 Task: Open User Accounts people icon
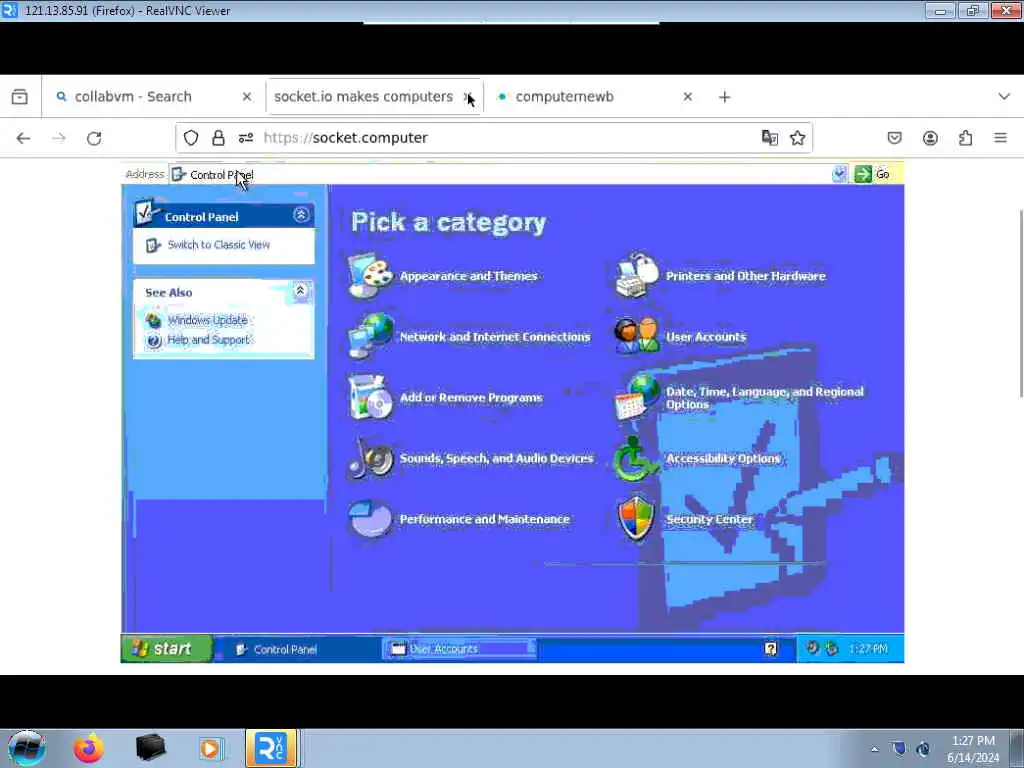637,336
